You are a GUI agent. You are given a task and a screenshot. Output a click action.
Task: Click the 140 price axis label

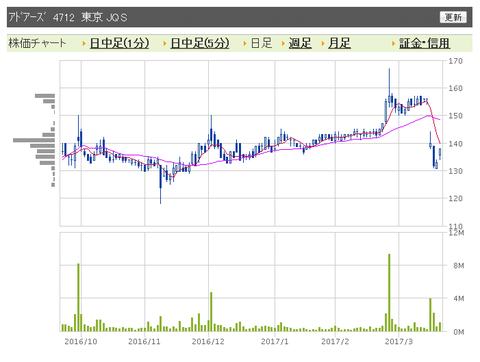(x=455, y=144)
